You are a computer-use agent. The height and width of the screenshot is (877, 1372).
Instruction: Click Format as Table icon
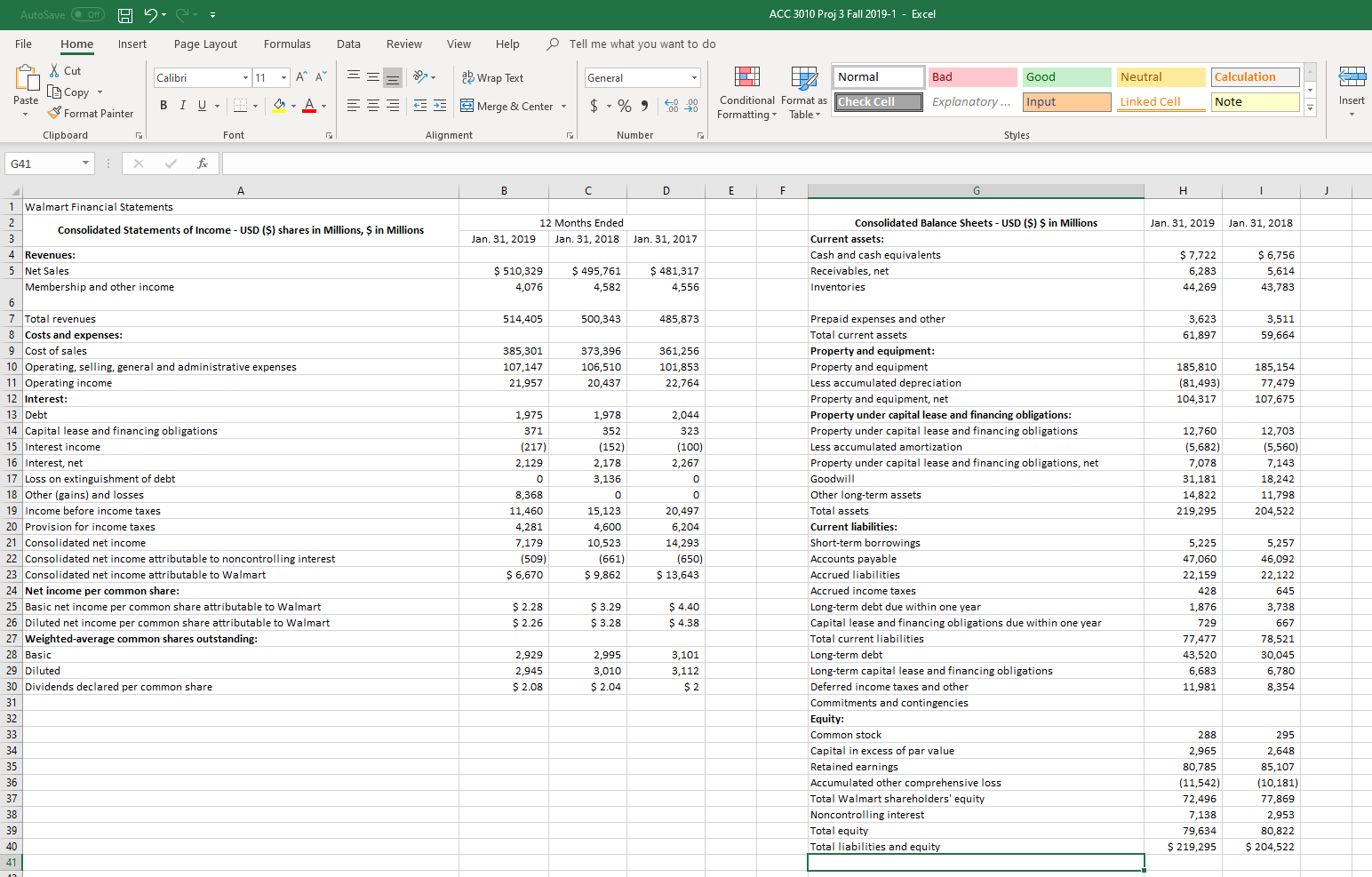pyautogui.click(x=804, y=78)
